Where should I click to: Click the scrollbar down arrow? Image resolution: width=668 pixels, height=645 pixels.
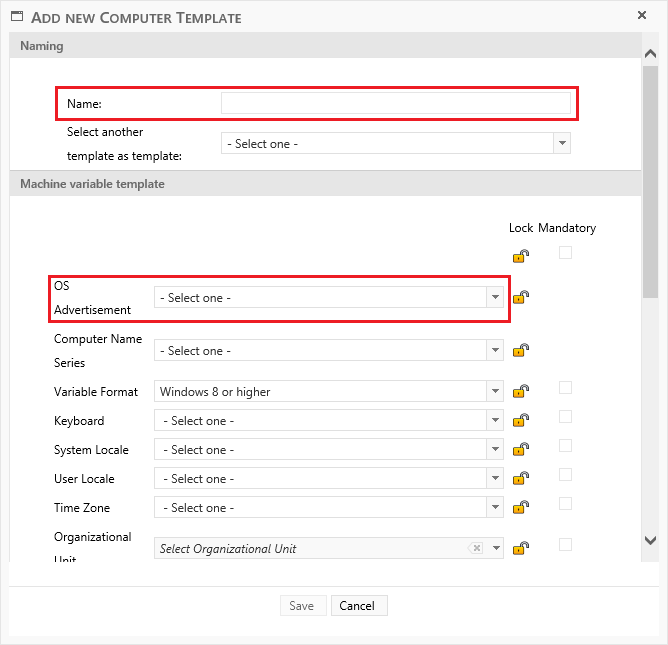point(650,540)
